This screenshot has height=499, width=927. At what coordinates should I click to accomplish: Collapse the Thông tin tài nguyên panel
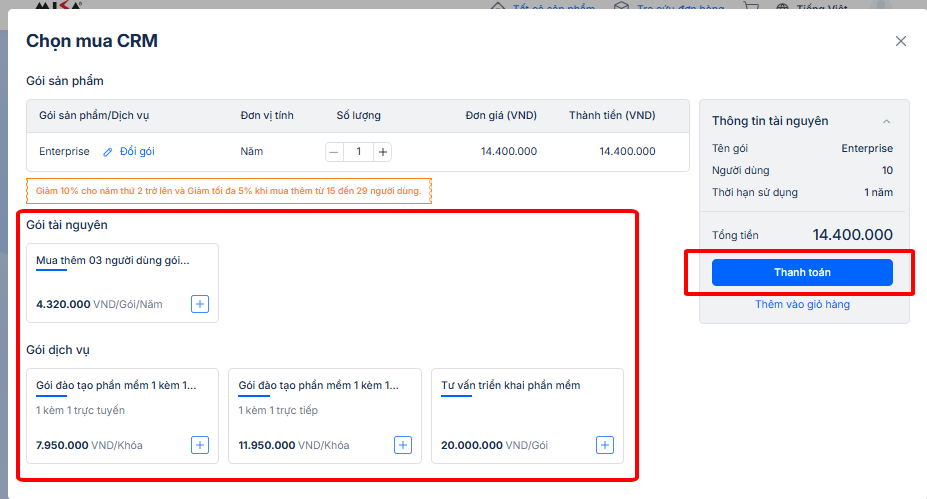pyautogui.click(x=886, y=121)
